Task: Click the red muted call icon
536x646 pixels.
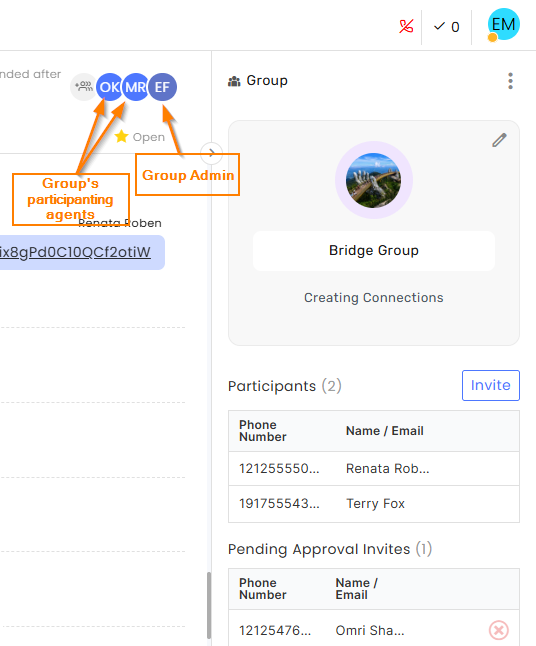Action: (x=406, y=27)
